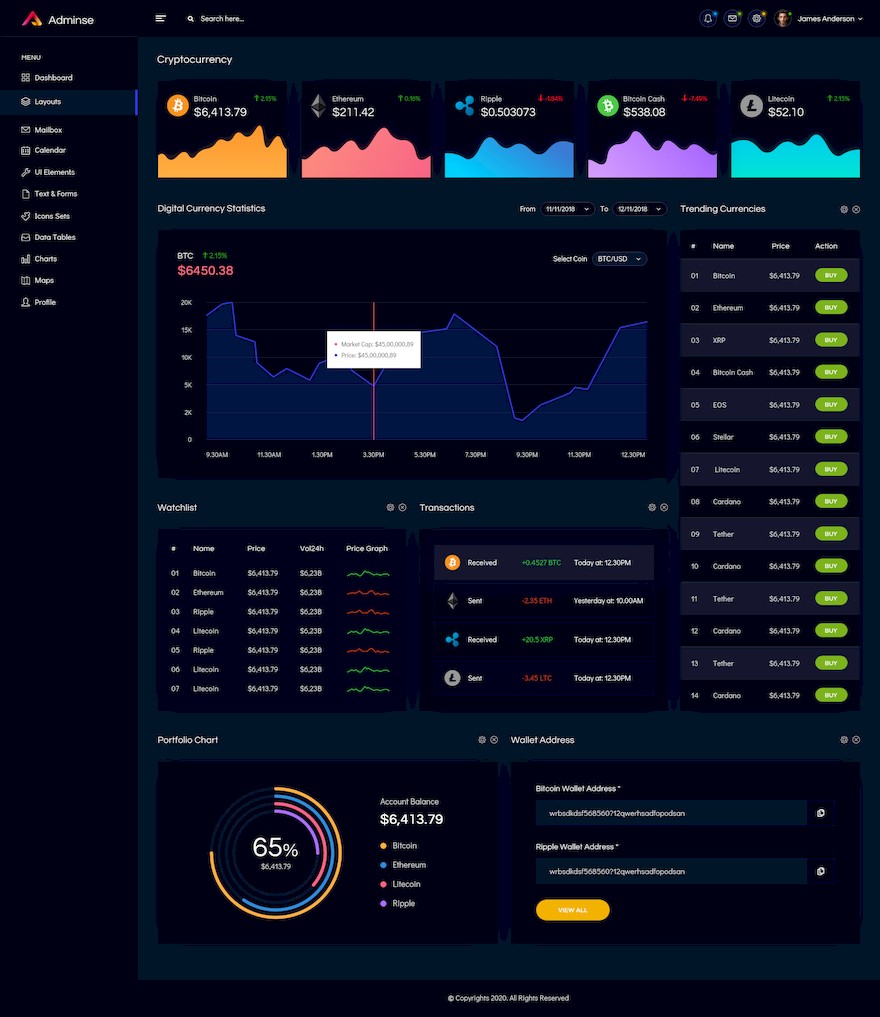This screenshot has height=1017, width=880.
Task: Copy the Bitcoin wallet address
Action: pyautogui.click(x=820, y=813)
